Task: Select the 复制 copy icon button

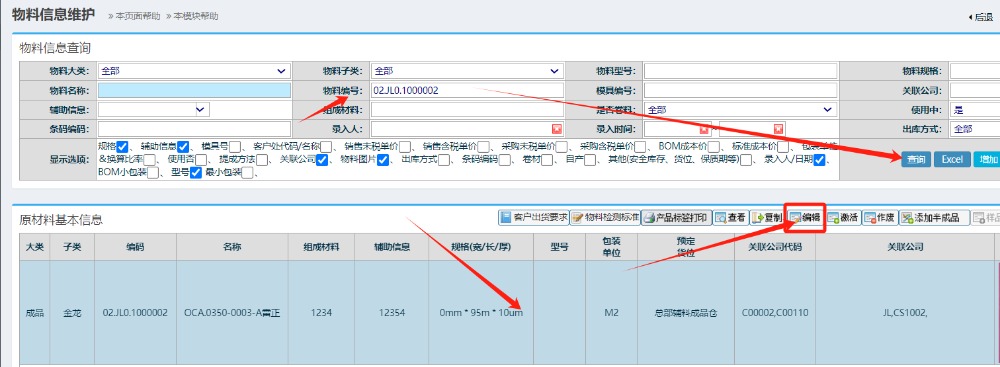Action: [x=767, y=217]
